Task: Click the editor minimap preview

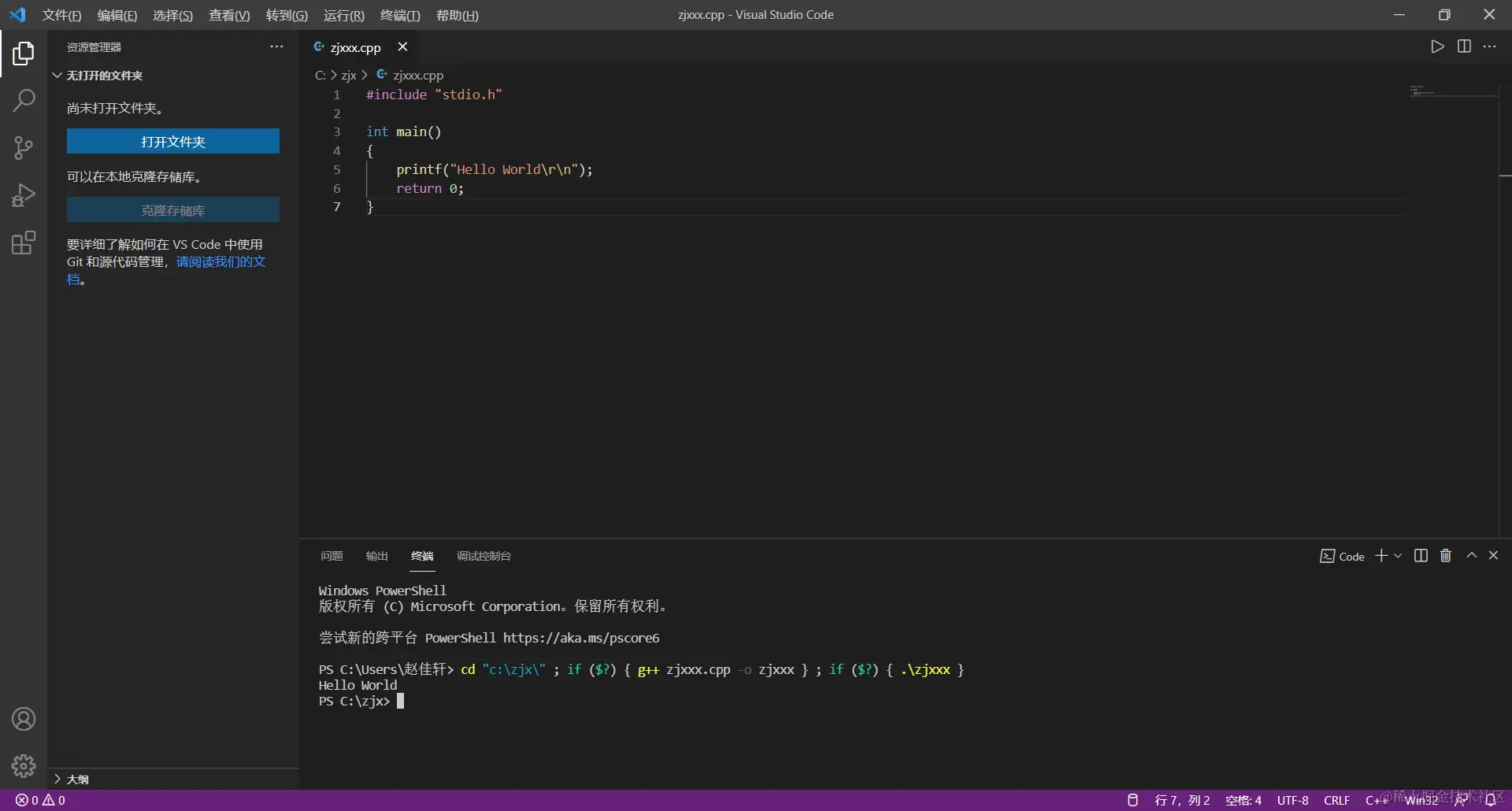Action: tap(1453, 92)
